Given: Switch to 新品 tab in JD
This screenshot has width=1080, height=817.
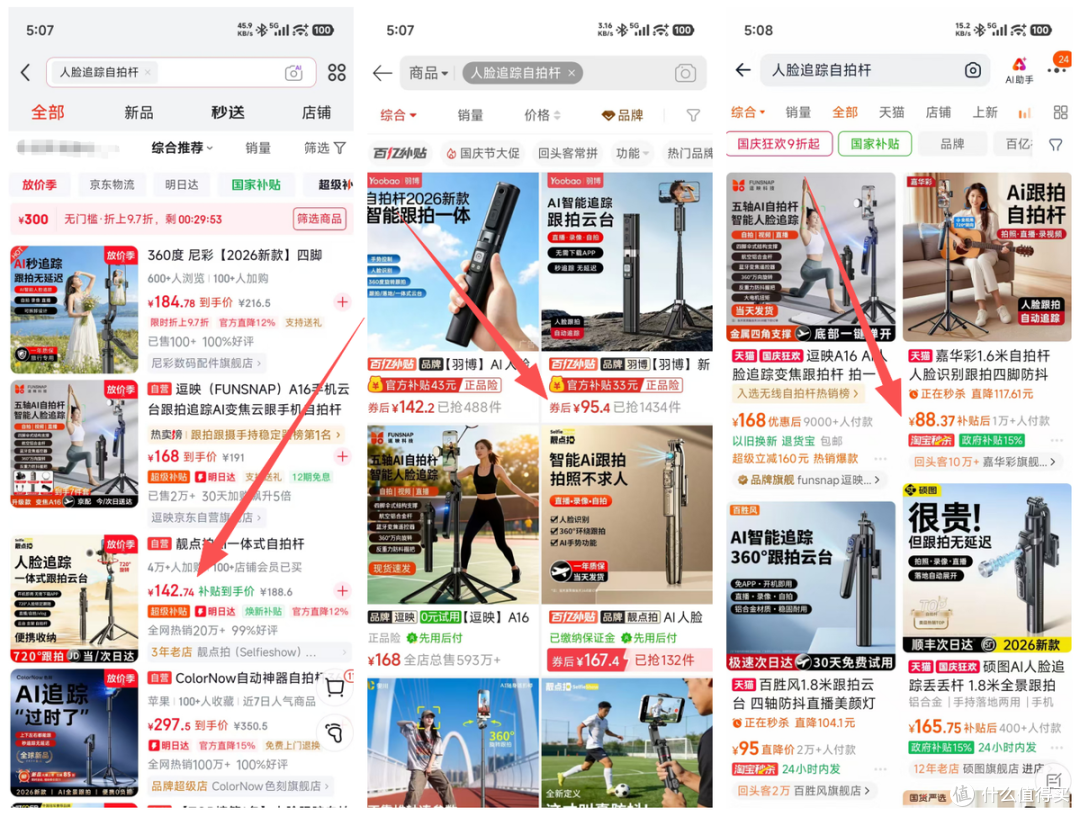Looking at the screenshot, I should click(x=138, y=112).
